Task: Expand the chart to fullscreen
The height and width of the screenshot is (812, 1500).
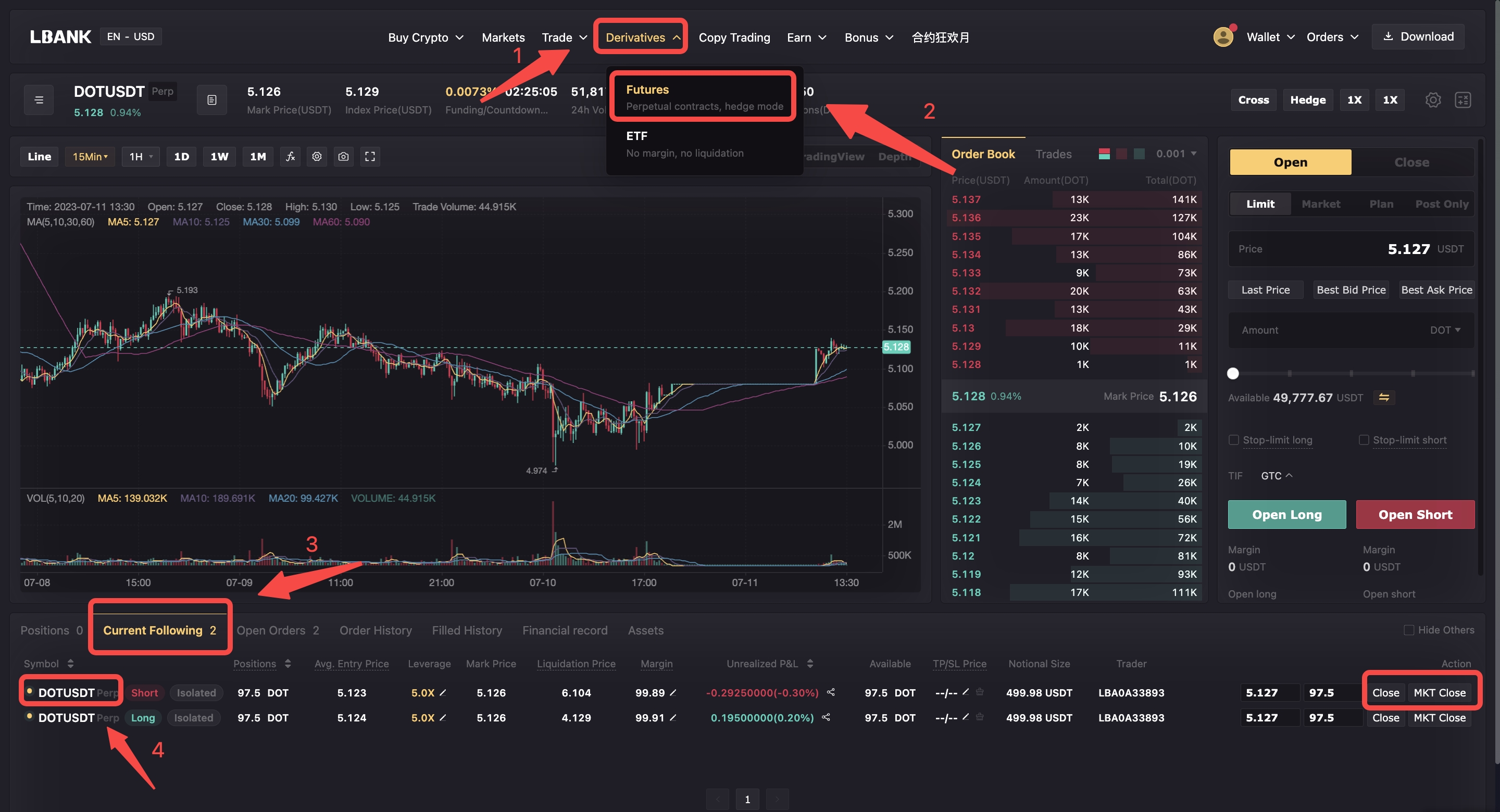Action: click(370, 157)
